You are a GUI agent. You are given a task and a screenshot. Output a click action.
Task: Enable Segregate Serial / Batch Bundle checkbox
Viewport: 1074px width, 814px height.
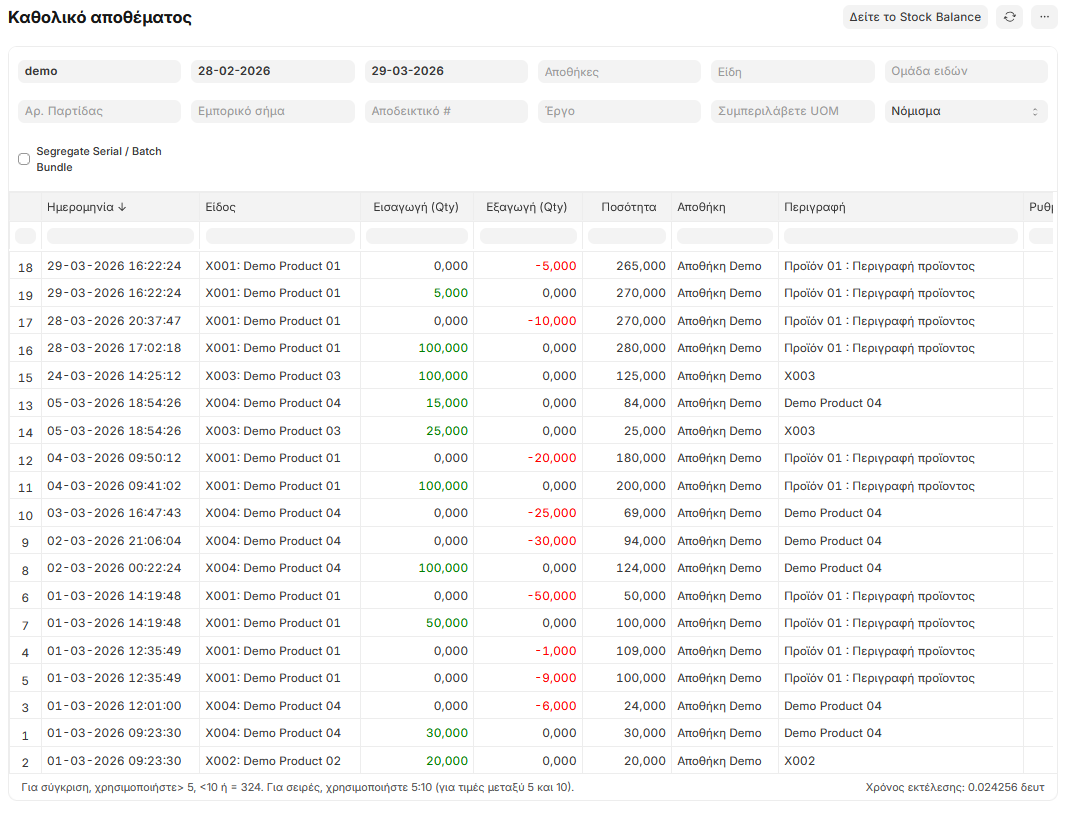(24, 159)
